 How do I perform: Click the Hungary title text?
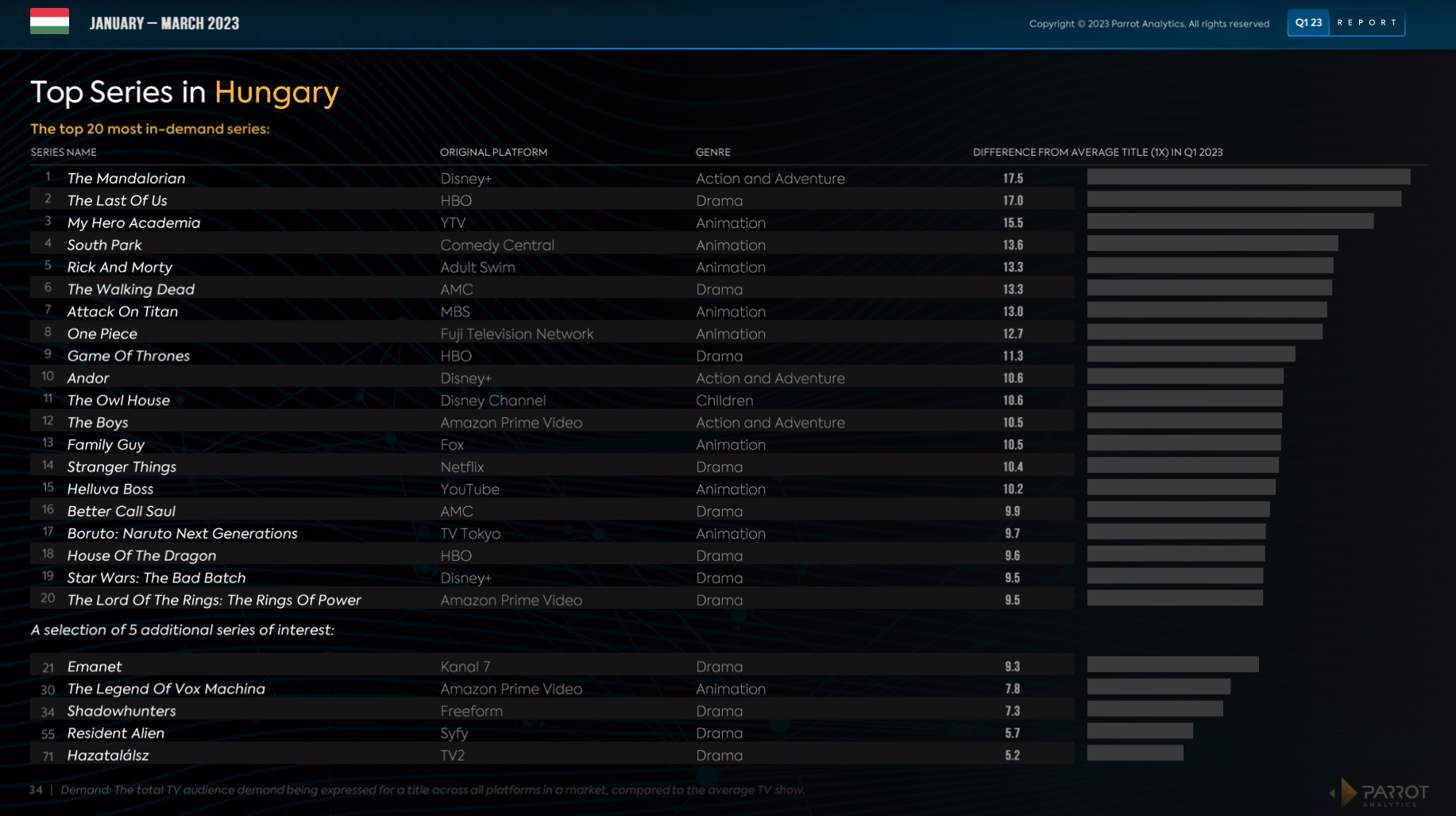[x=276, y=92]
